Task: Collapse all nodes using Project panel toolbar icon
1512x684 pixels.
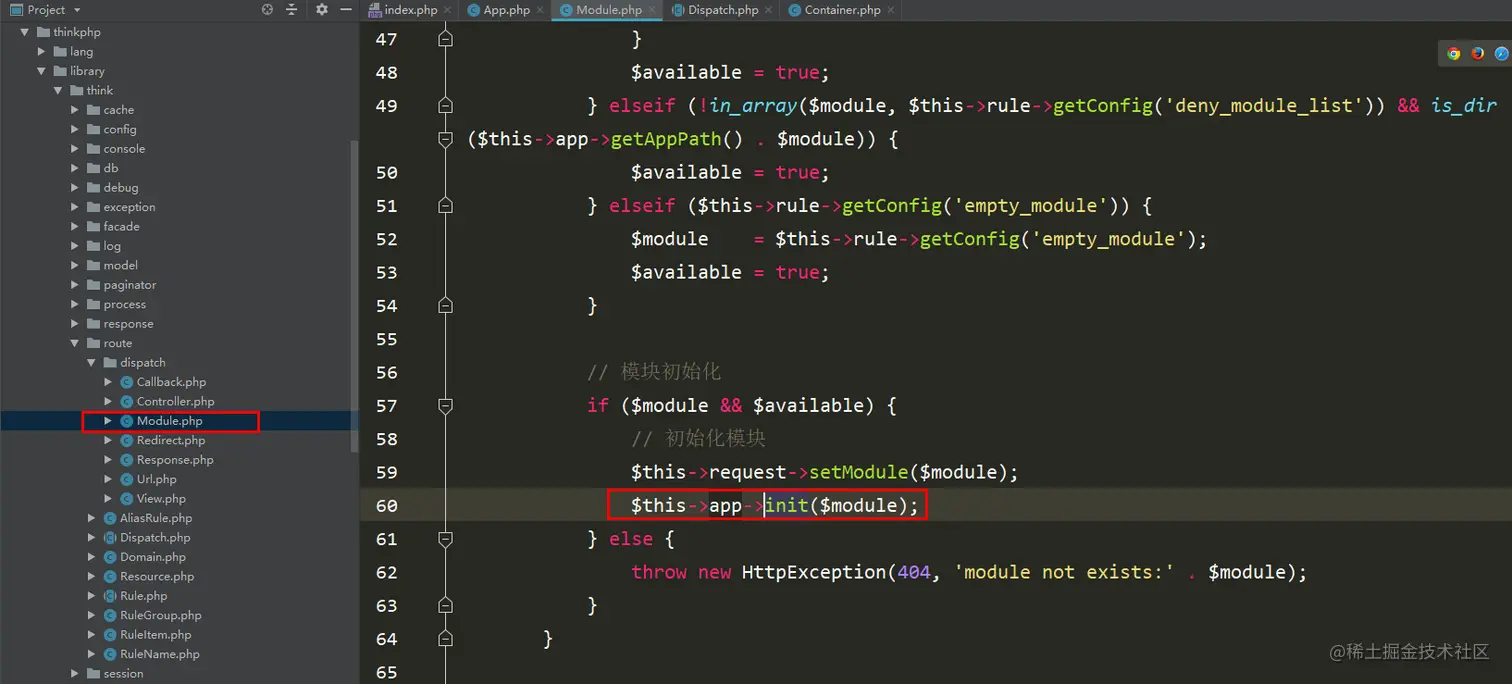Action: coord(292,10)
